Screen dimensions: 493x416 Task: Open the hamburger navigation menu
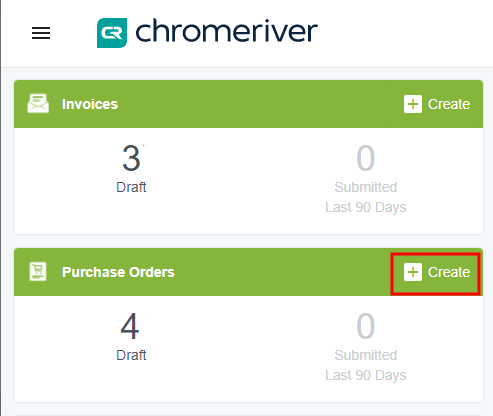click(41, 33)
